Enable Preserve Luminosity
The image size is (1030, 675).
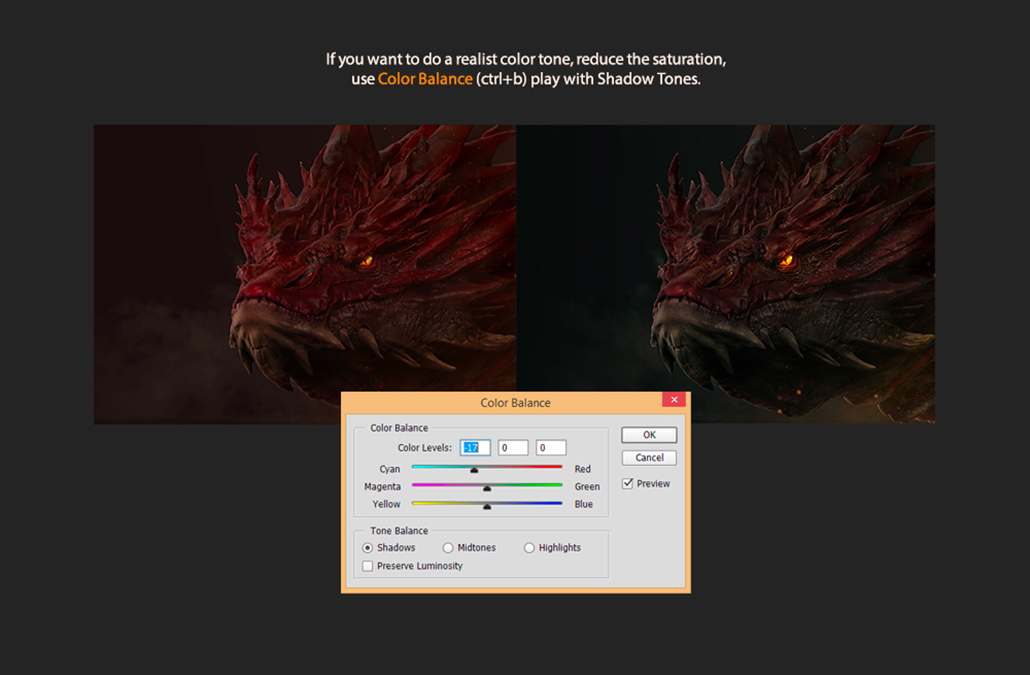(x=368, y=566)
